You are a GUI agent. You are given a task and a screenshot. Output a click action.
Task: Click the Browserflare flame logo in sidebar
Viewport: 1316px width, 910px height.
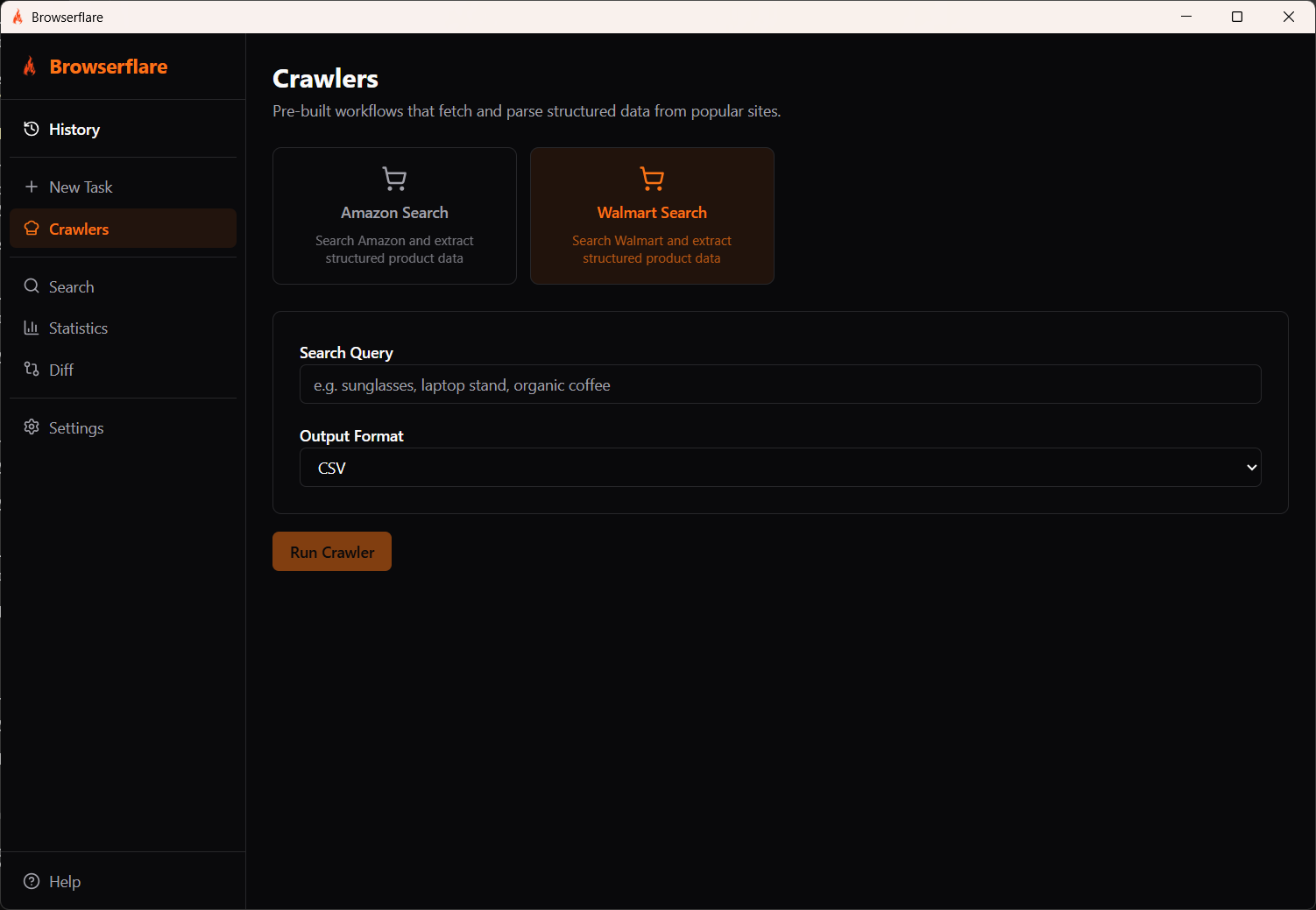(x=30, y=67)
